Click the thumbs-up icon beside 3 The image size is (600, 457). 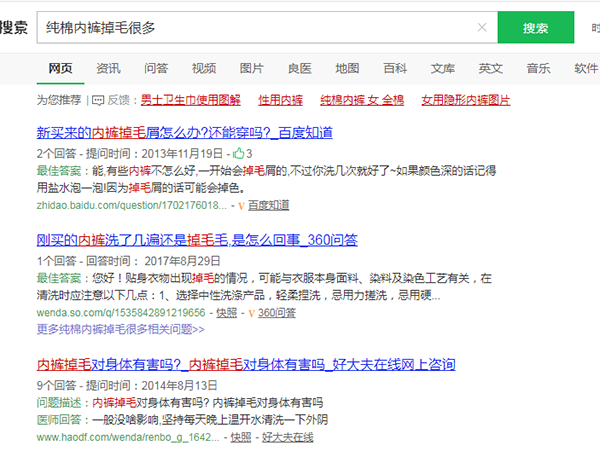point(238,153)
